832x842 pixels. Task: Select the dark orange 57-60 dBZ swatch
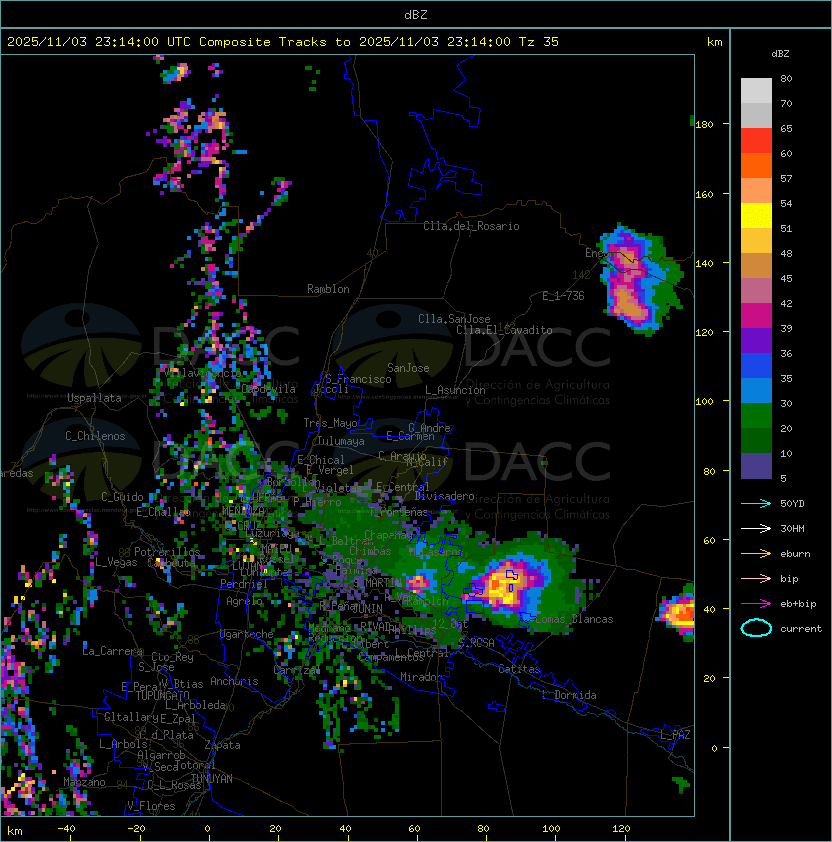coord(756,165)
